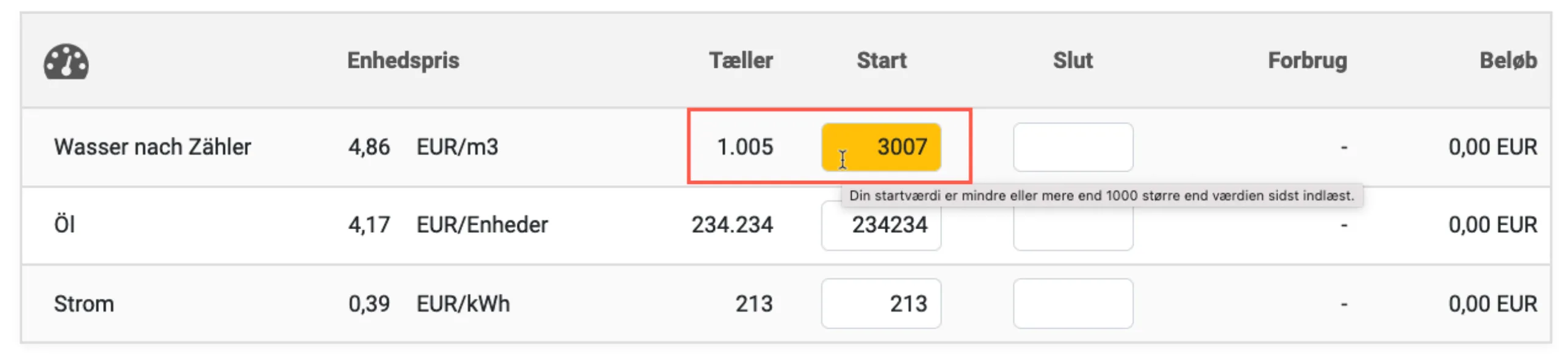Select the Strom row label
Image resolution: width=1568 pixels, height=358 pixels.
(x=84, y=304)
